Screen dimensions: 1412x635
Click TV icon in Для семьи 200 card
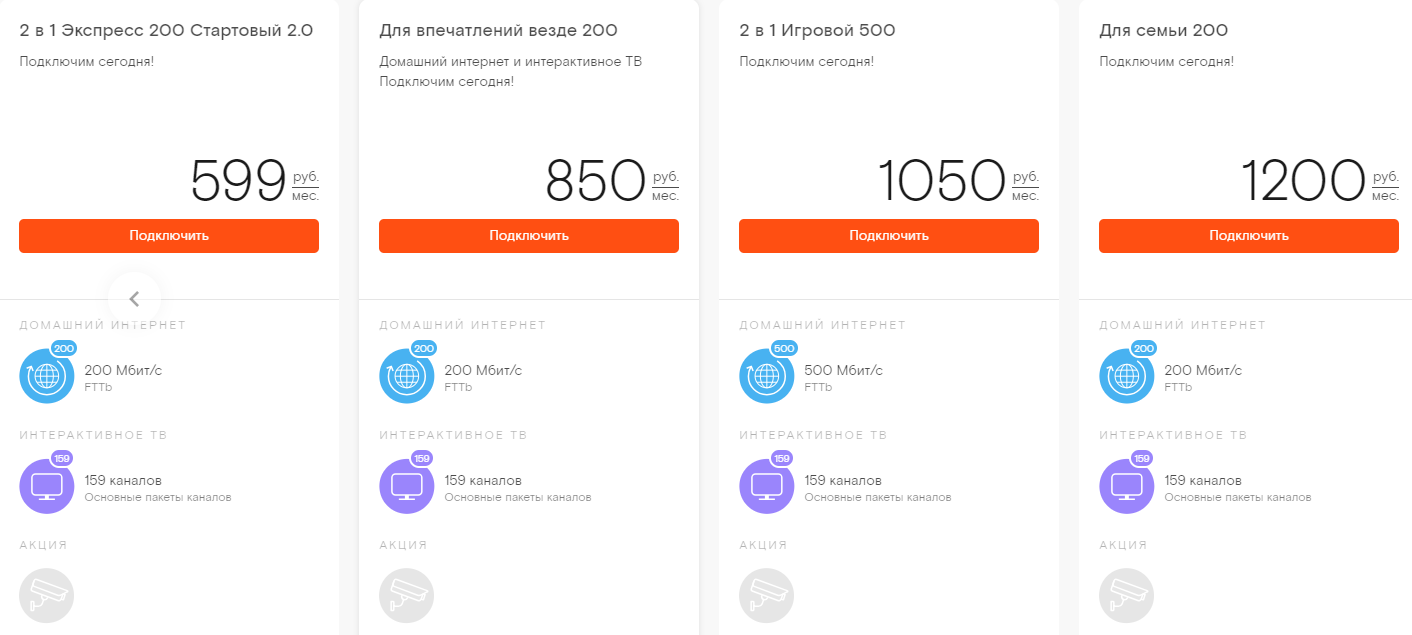pyautogui.click(x=1126, y=486)
